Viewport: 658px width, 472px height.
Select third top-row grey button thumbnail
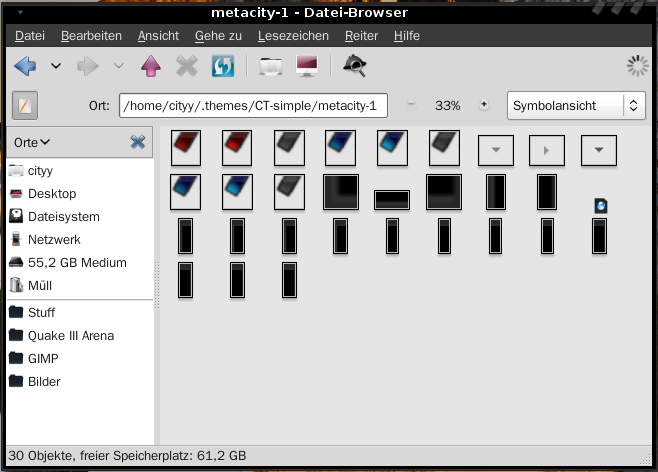289,148
